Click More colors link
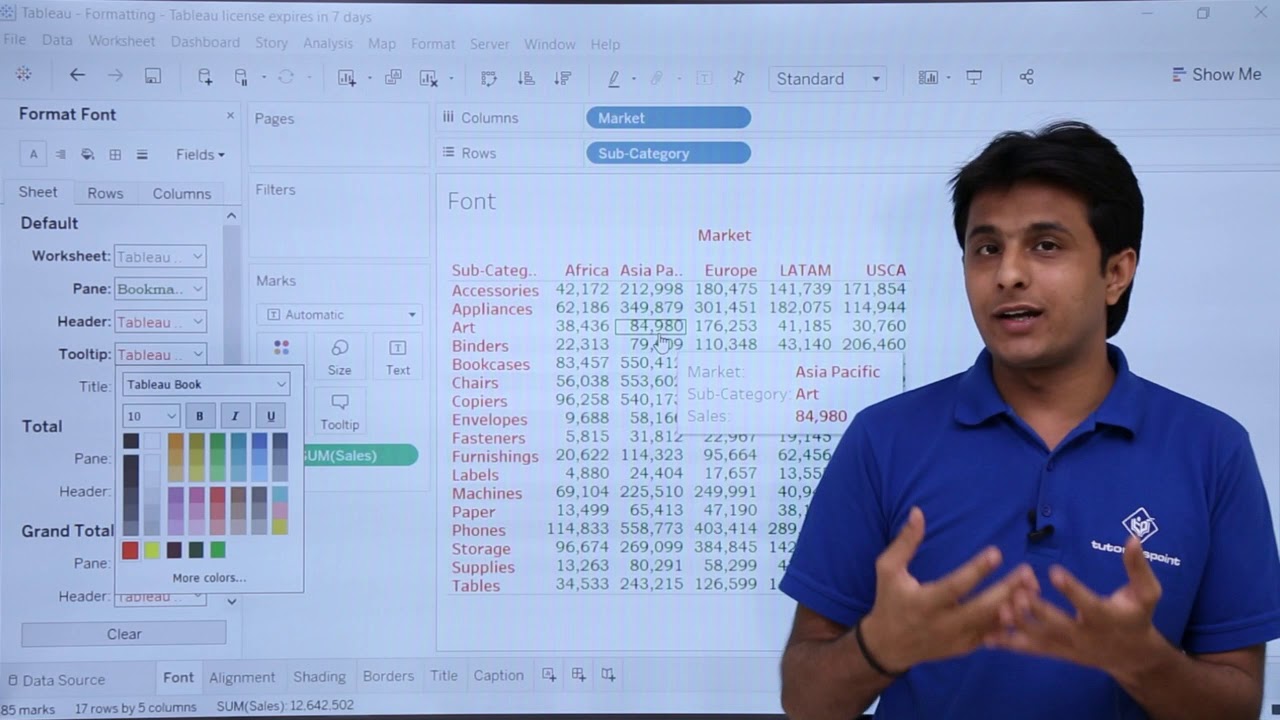This screenshot has height=720, width=1280. tap(209, 577)
